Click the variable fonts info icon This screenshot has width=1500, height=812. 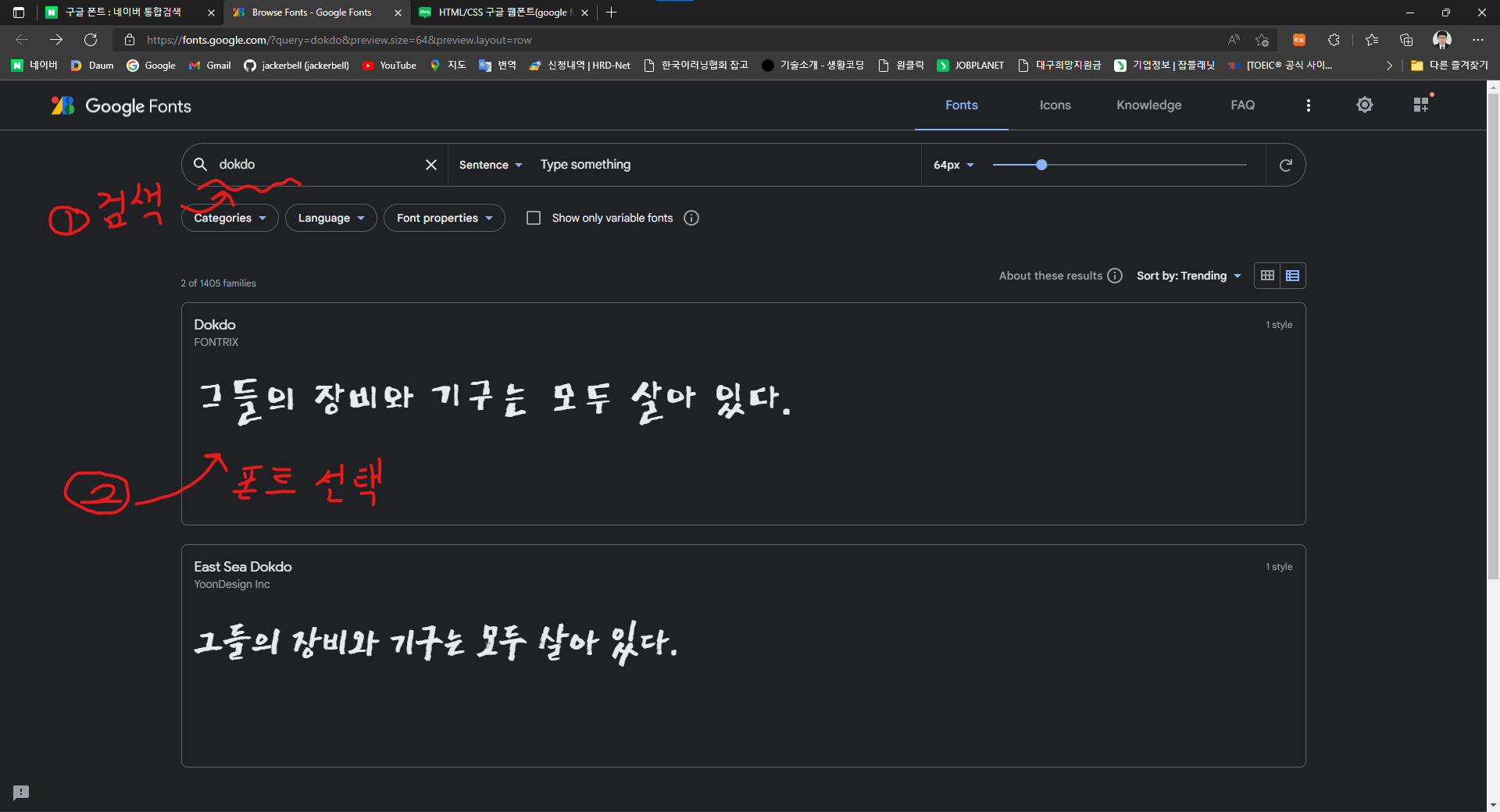(691, 218)
